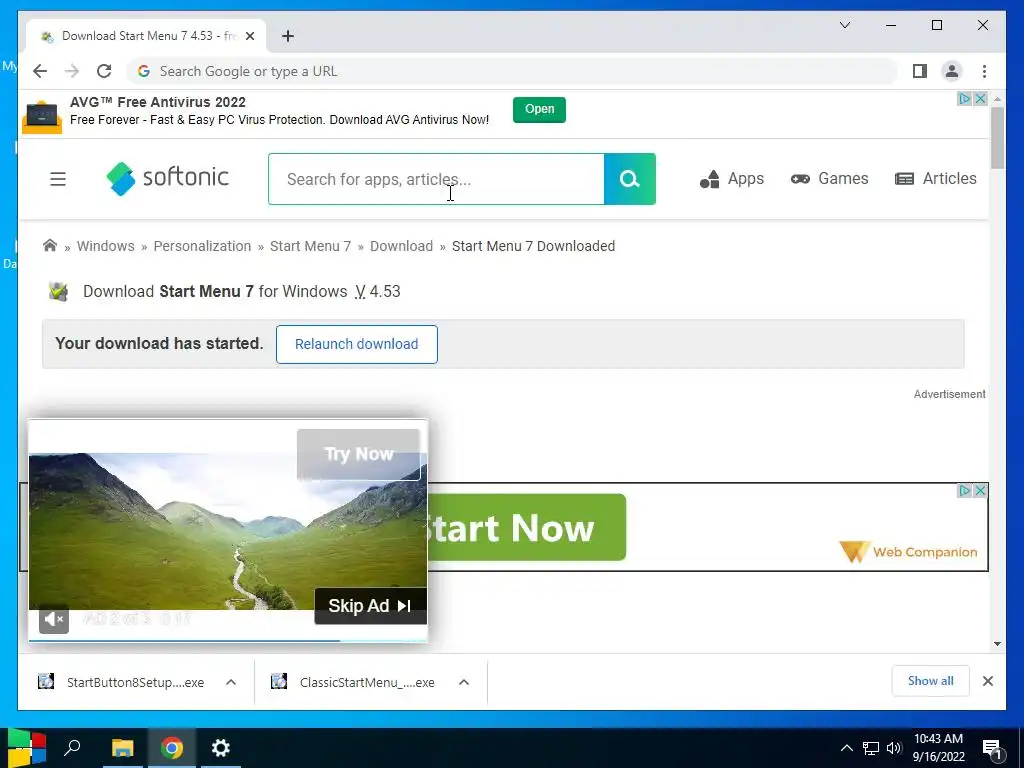Go to Download breadcrumb link

pos(401,246)
